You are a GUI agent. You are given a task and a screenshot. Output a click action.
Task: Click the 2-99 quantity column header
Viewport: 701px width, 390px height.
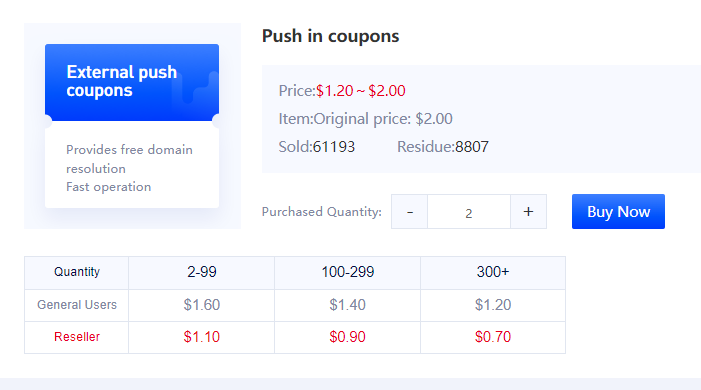point(202,272)
